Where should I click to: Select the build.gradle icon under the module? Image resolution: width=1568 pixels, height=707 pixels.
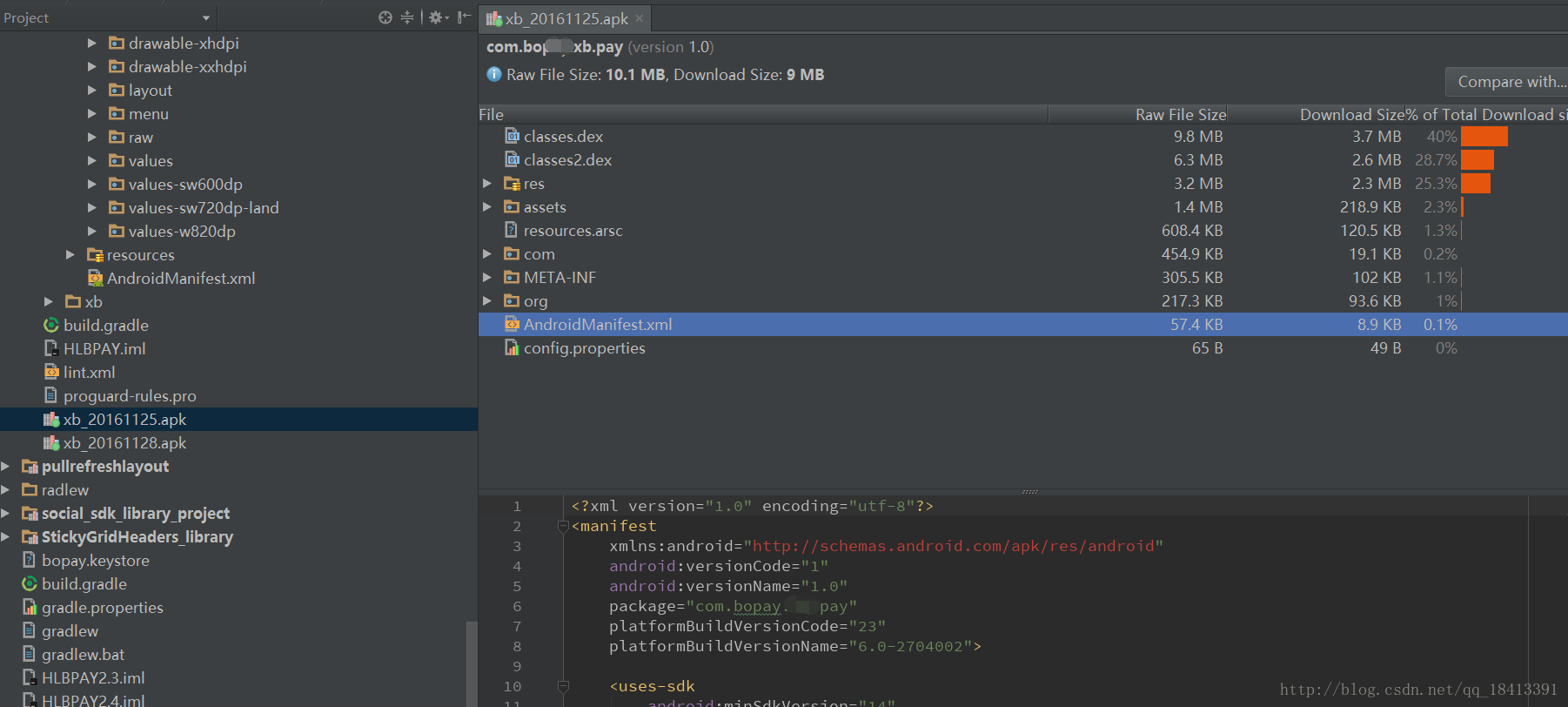[51, 325]
